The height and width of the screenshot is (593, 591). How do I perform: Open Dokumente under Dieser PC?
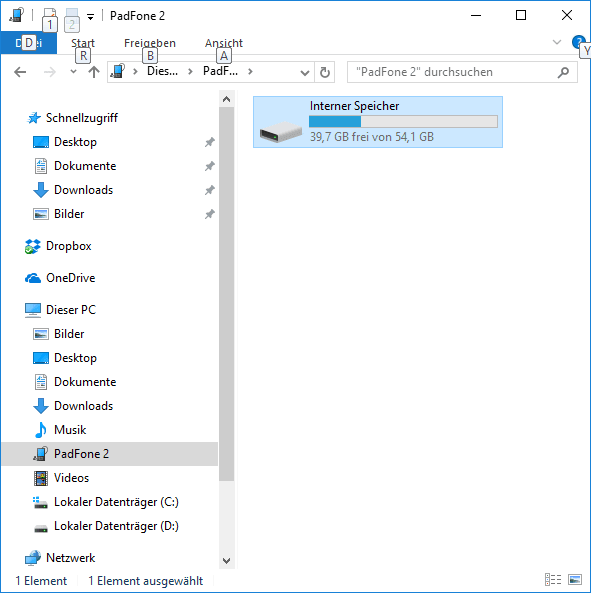pyautogui.click(x=85, y=382)
